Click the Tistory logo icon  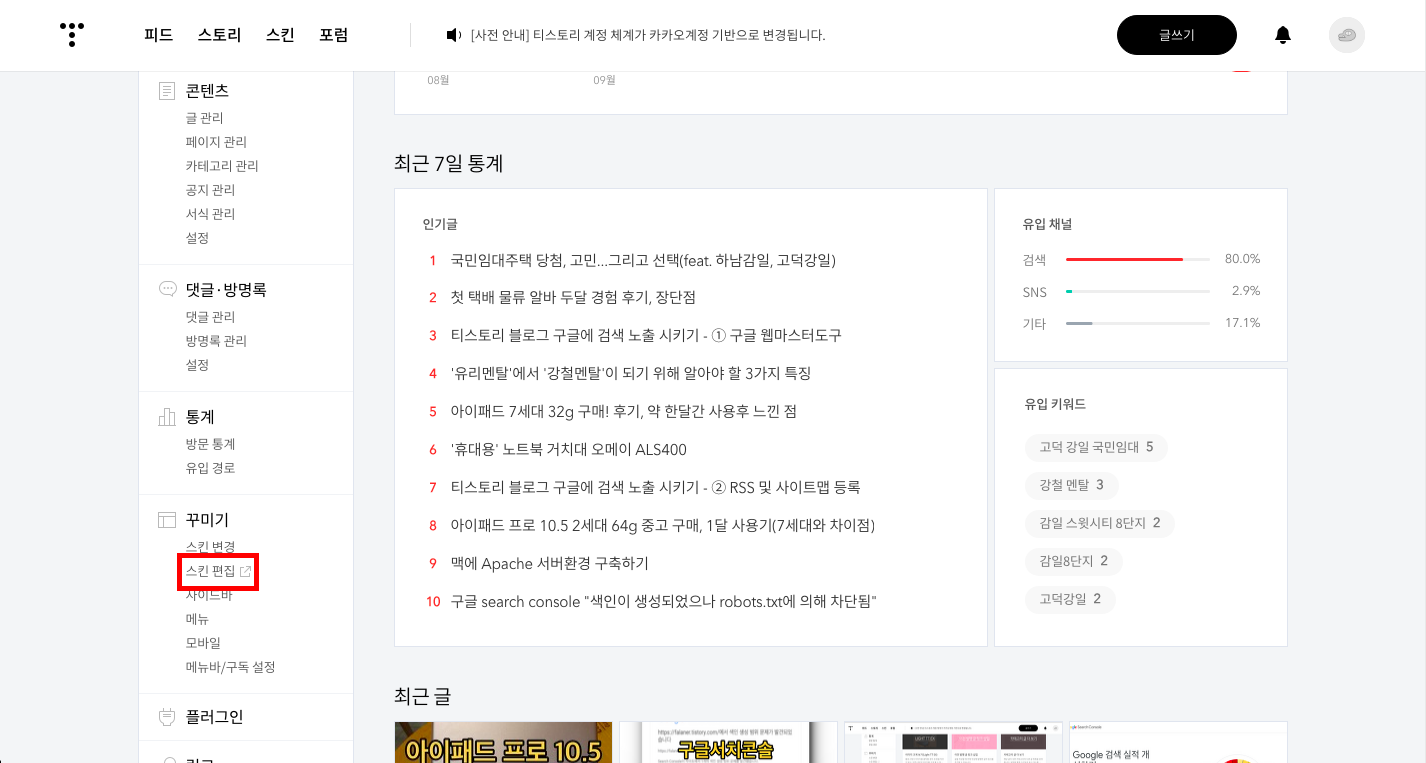[72, 35]
